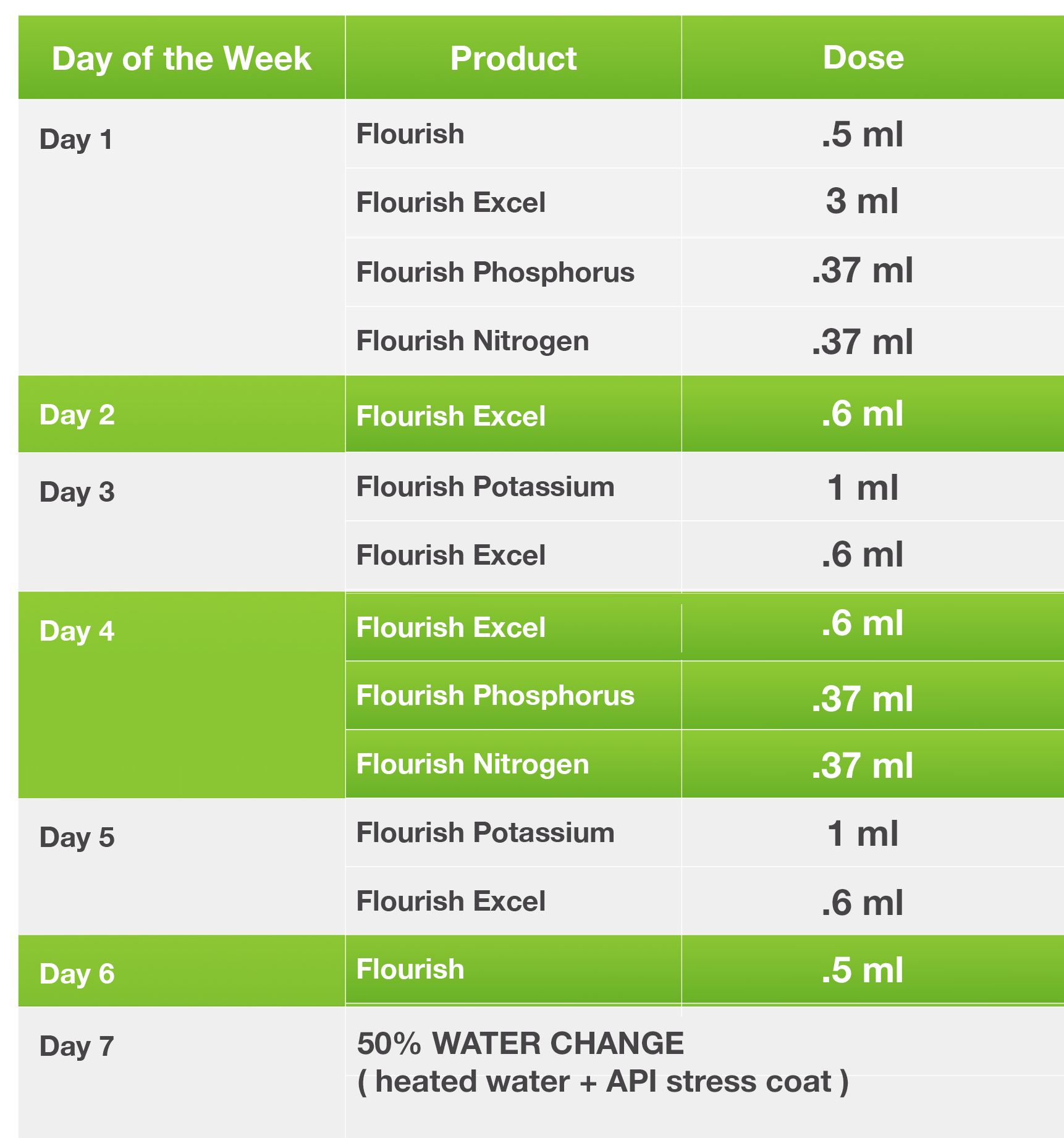
Task: Click the "Day 2" row label
Action: pyautogui.click(x=77, y=415)
